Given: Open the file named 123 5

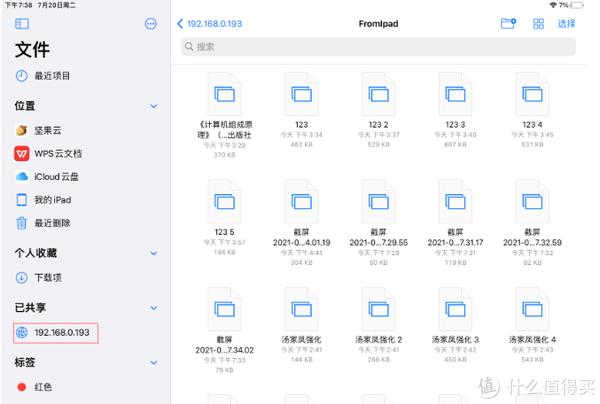Looking at the screenshot, I should tap(225, 218).
